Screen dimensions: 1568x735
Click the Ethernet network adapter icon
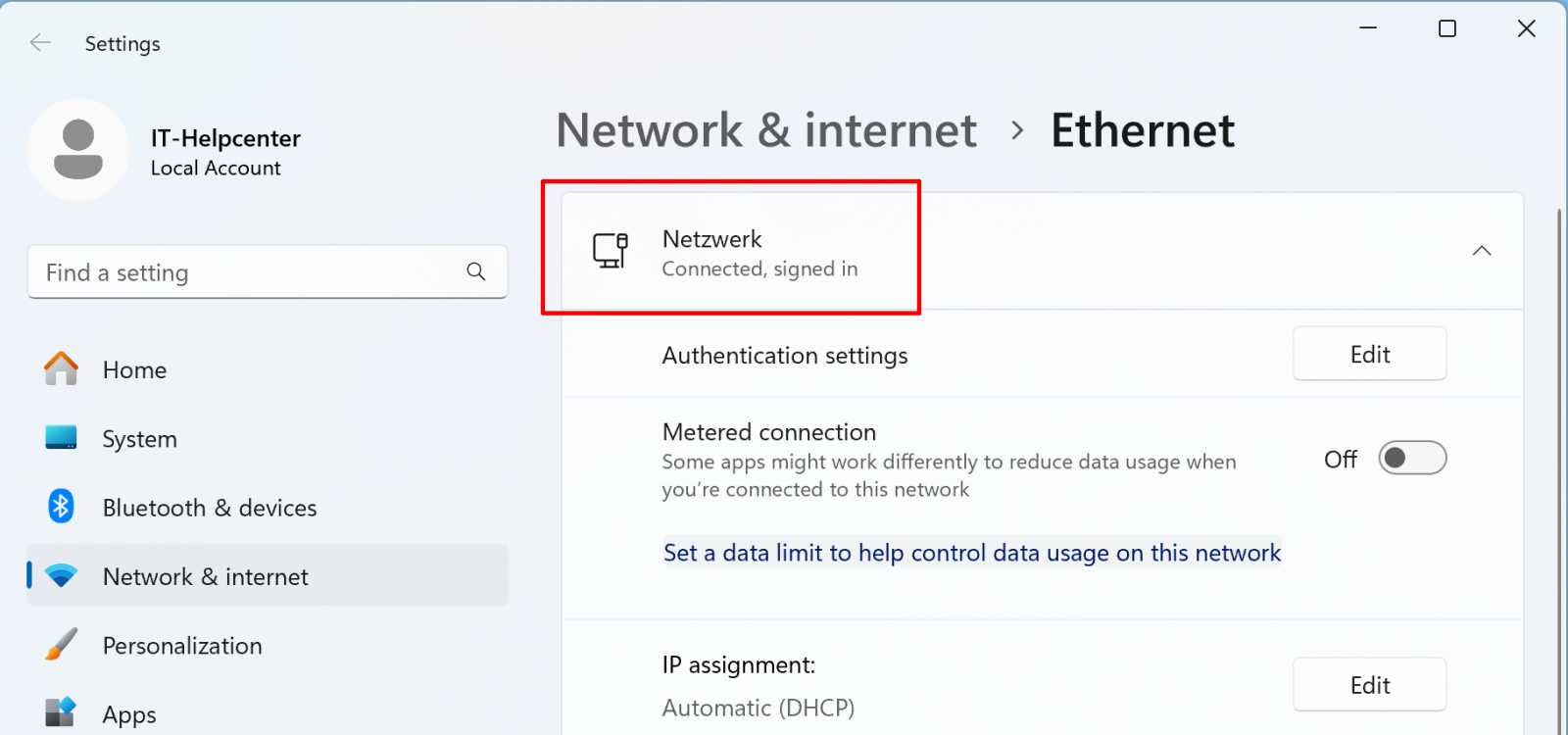610,251
